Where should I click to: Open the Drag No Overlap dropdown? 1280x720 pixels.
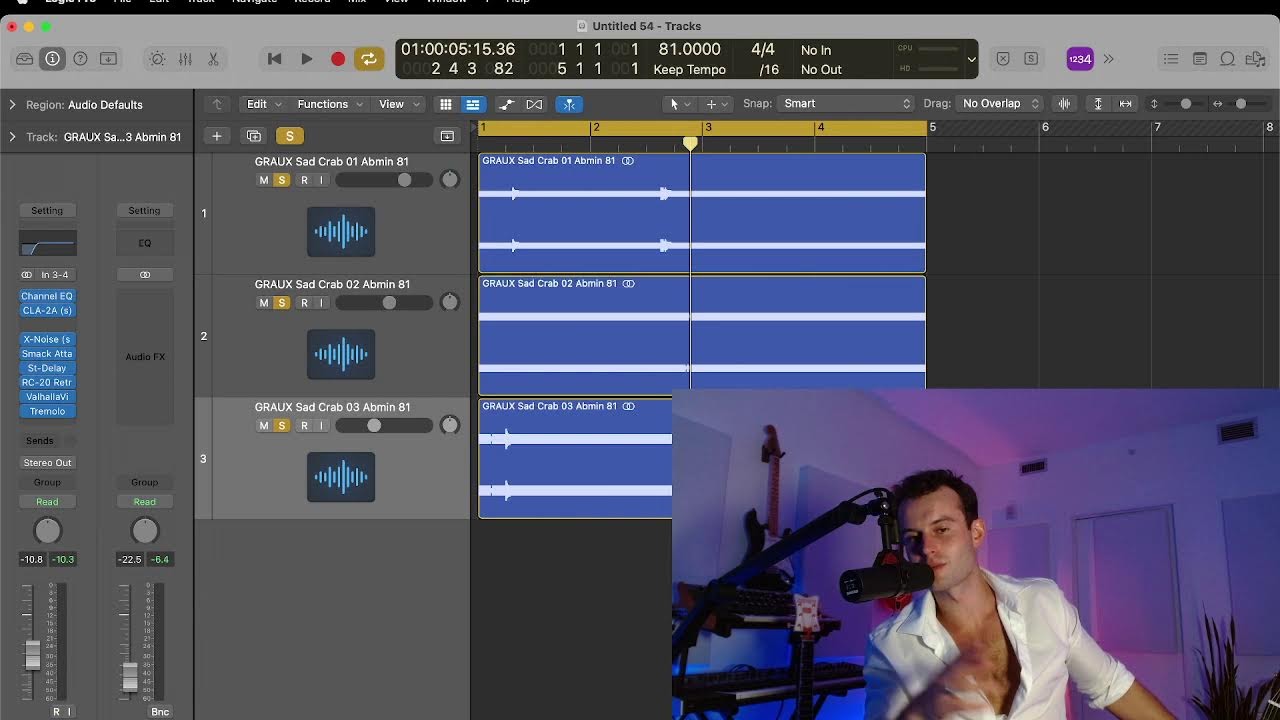click(999, 104)
